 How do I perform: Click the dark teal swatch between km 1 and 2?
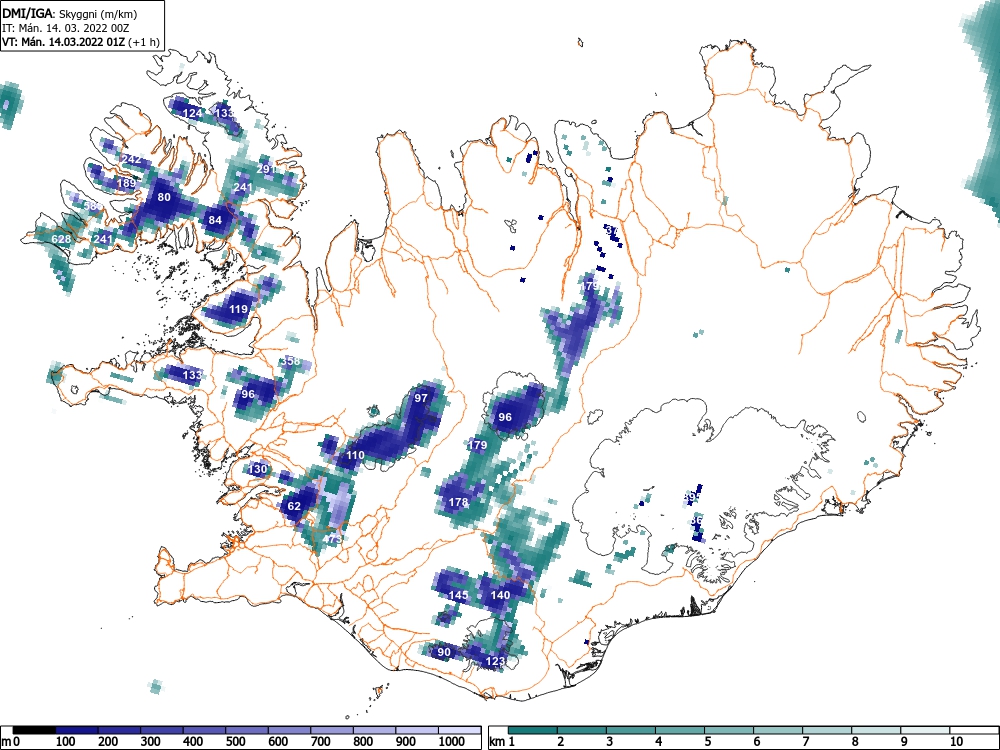533,730
